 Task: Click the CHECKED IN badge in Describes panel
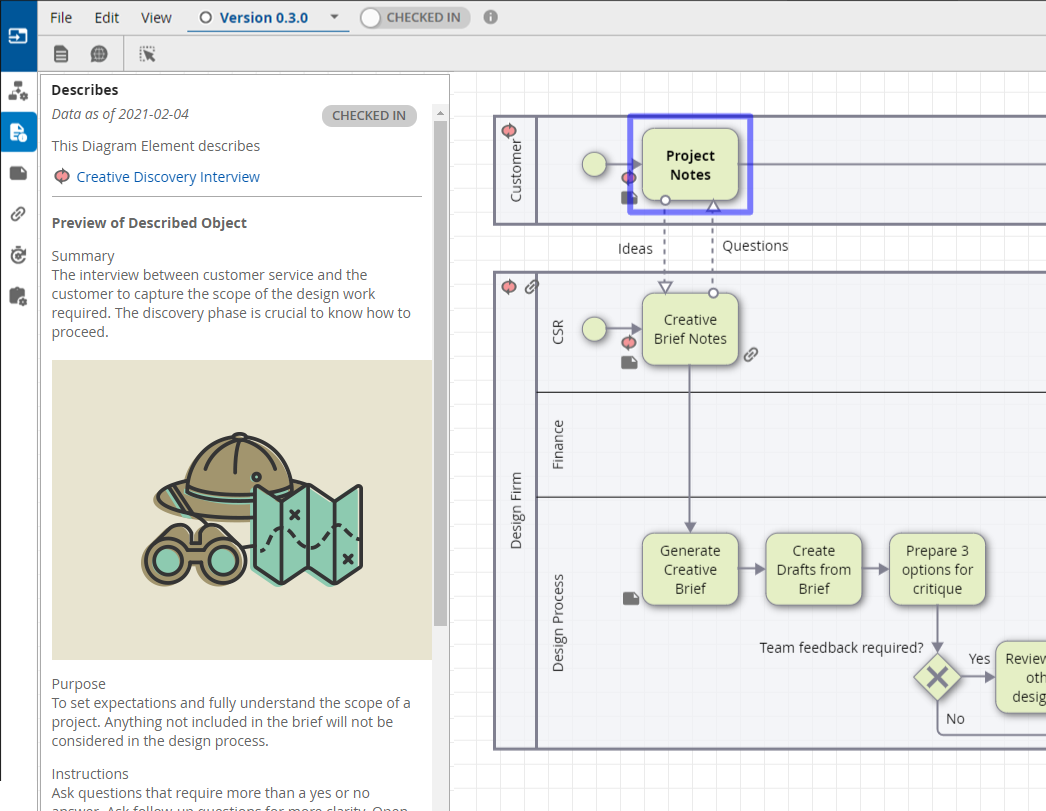369,116
